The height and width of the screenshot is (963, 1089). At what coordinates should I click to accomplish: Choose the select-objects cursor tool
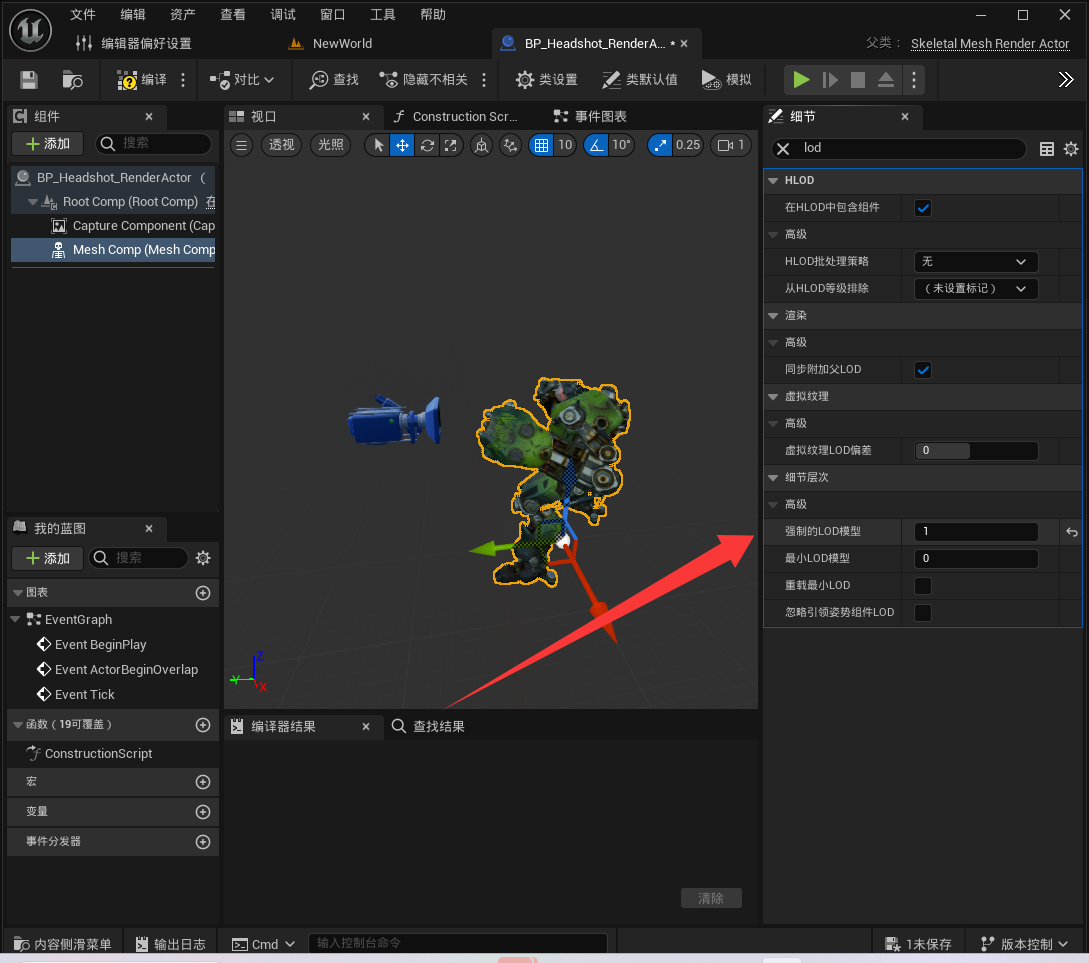(x=379, y=145)
